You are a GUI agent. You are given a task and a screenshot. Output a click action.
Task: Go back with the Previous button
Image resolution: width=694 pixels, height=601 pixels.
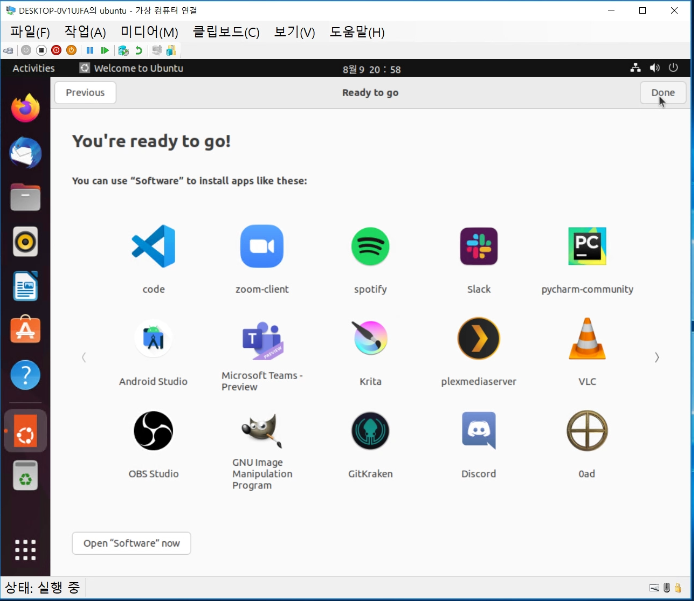tap(85, 92)
